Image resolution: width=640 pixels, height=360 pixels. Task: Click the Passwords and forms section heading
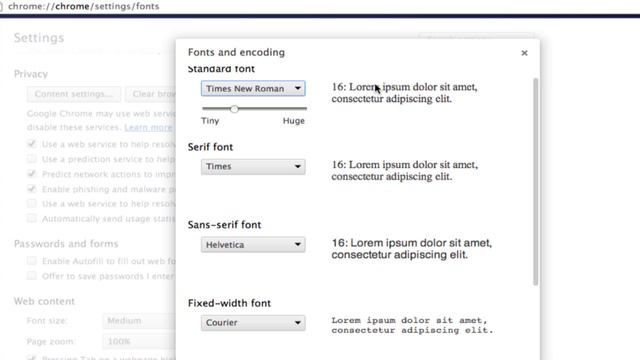click(66, 244)
